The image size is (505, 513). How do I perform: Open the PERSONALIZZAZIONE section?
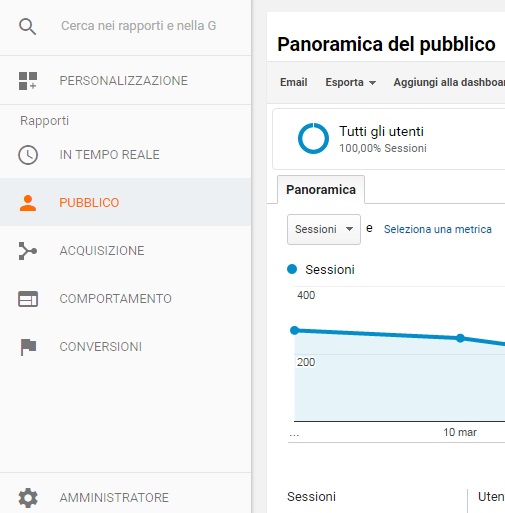click(x=124, y=81)
